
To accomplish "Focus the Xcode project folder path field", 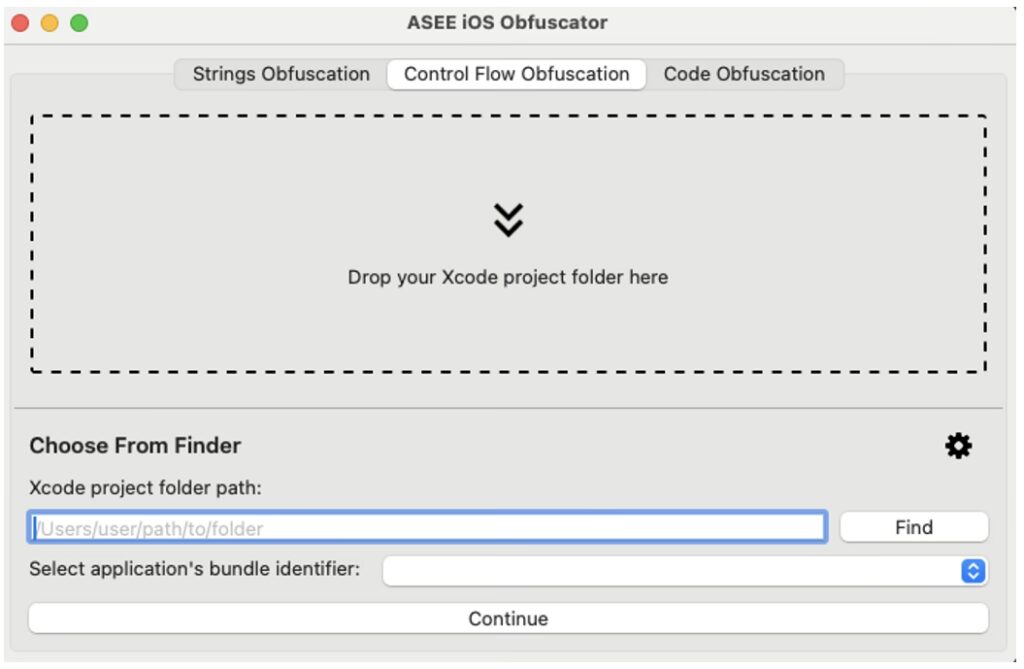I will pyautogui.click(x=428, y=528).
